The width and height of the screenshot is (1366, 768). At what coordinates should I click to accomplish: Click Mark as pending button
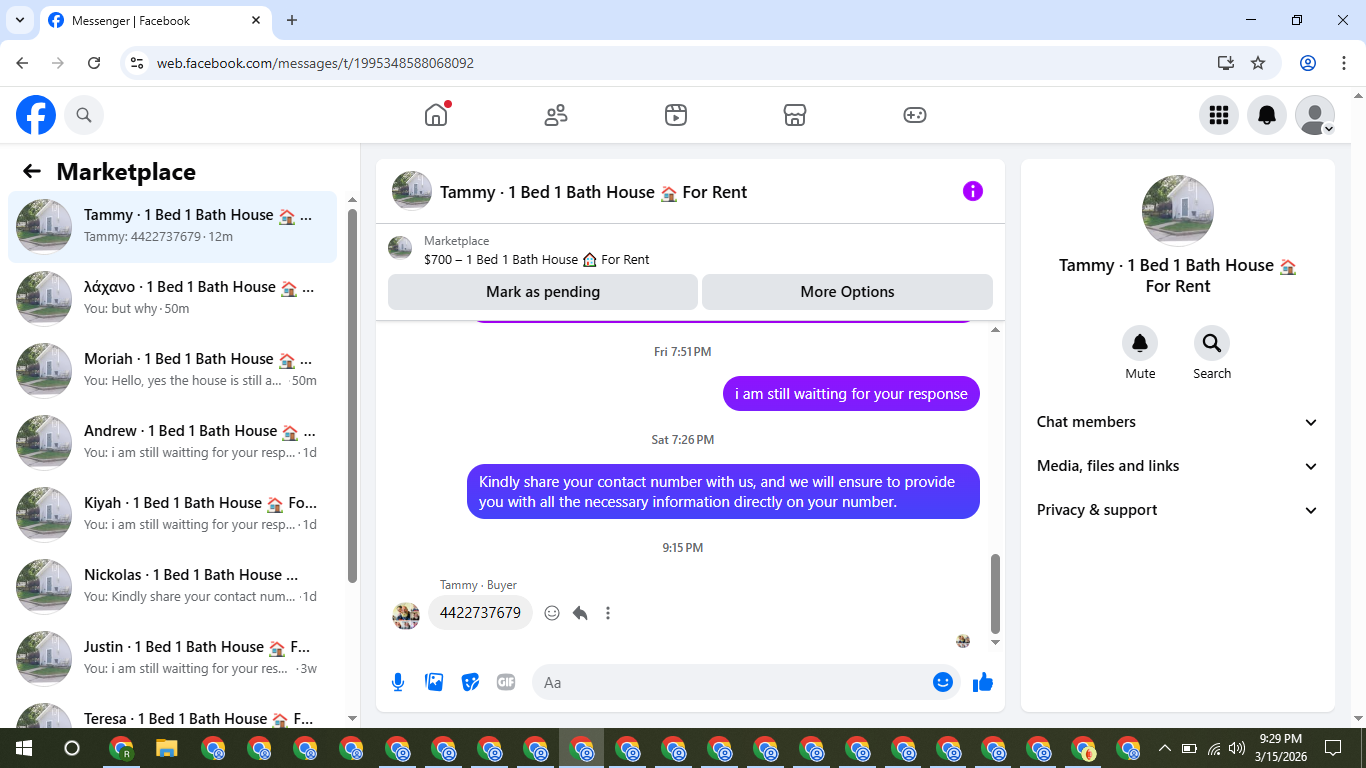(x=543, y=292)
